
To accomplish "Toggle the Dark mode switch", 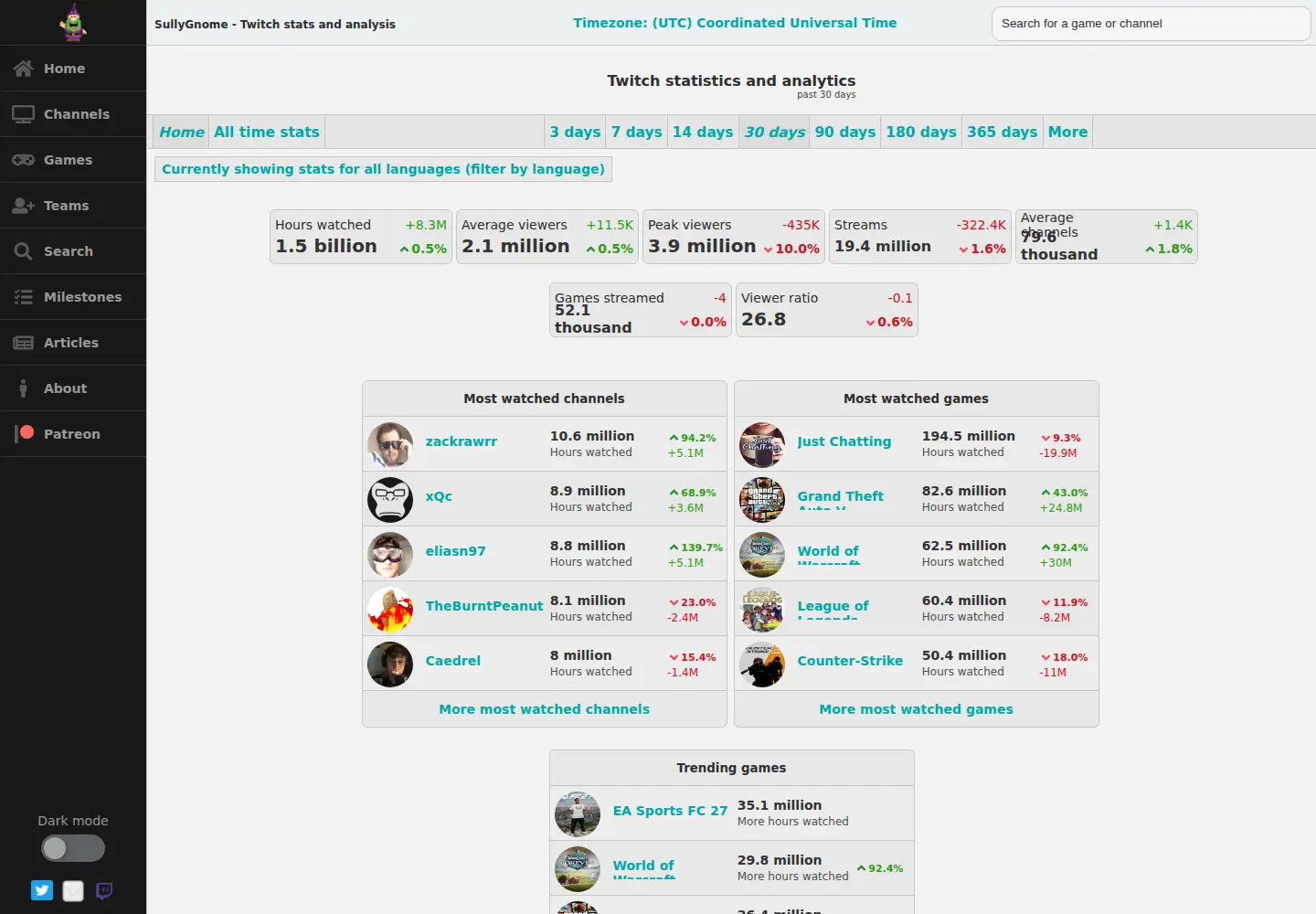I will pyautogui.click(x=73, y=848).
